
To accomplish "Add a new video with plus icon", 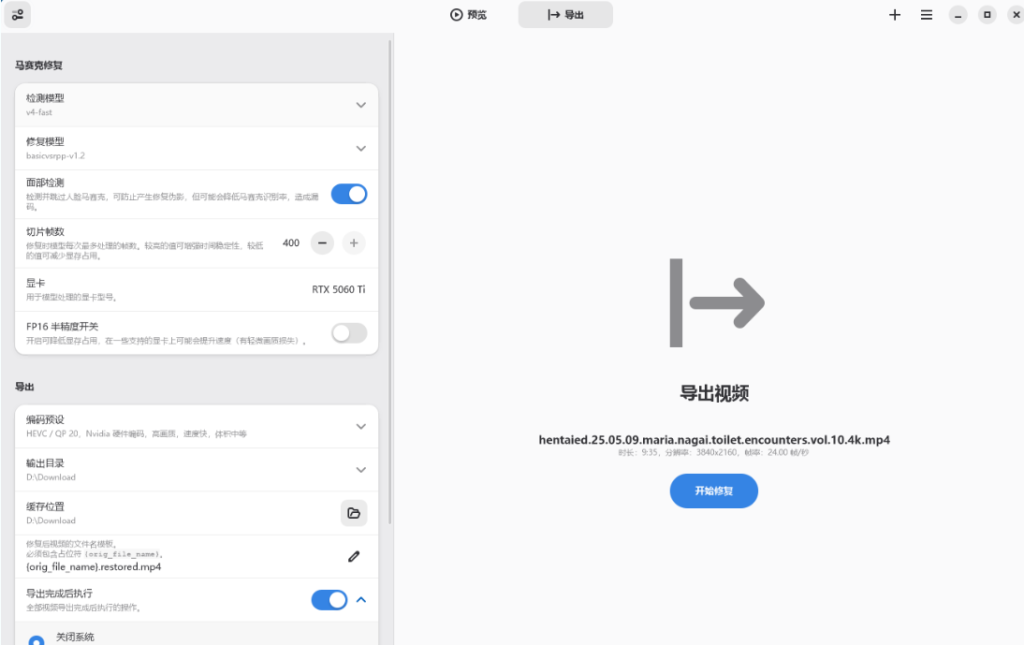I will 894,14.
